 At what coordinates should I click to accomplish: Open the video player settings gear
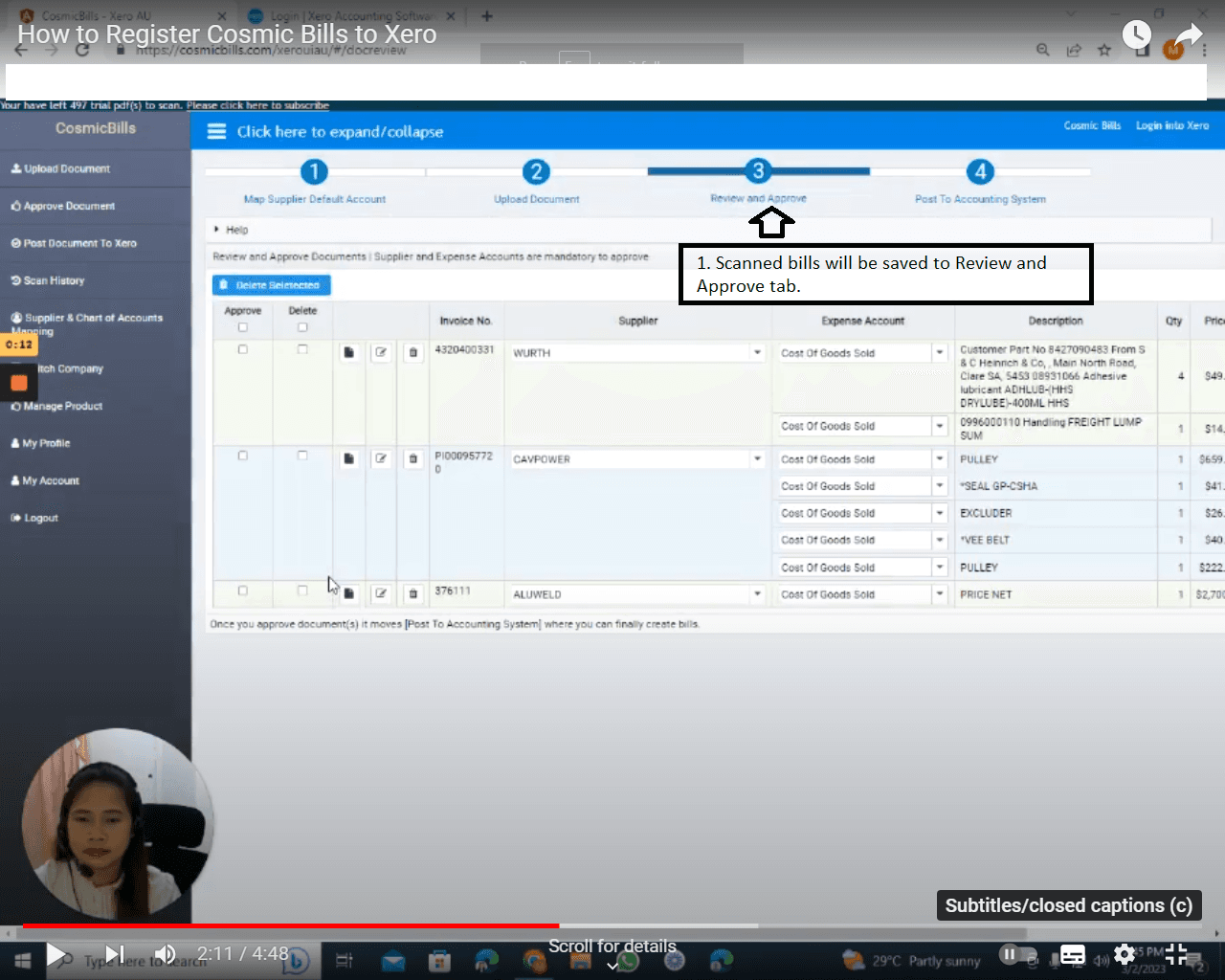1125,954
